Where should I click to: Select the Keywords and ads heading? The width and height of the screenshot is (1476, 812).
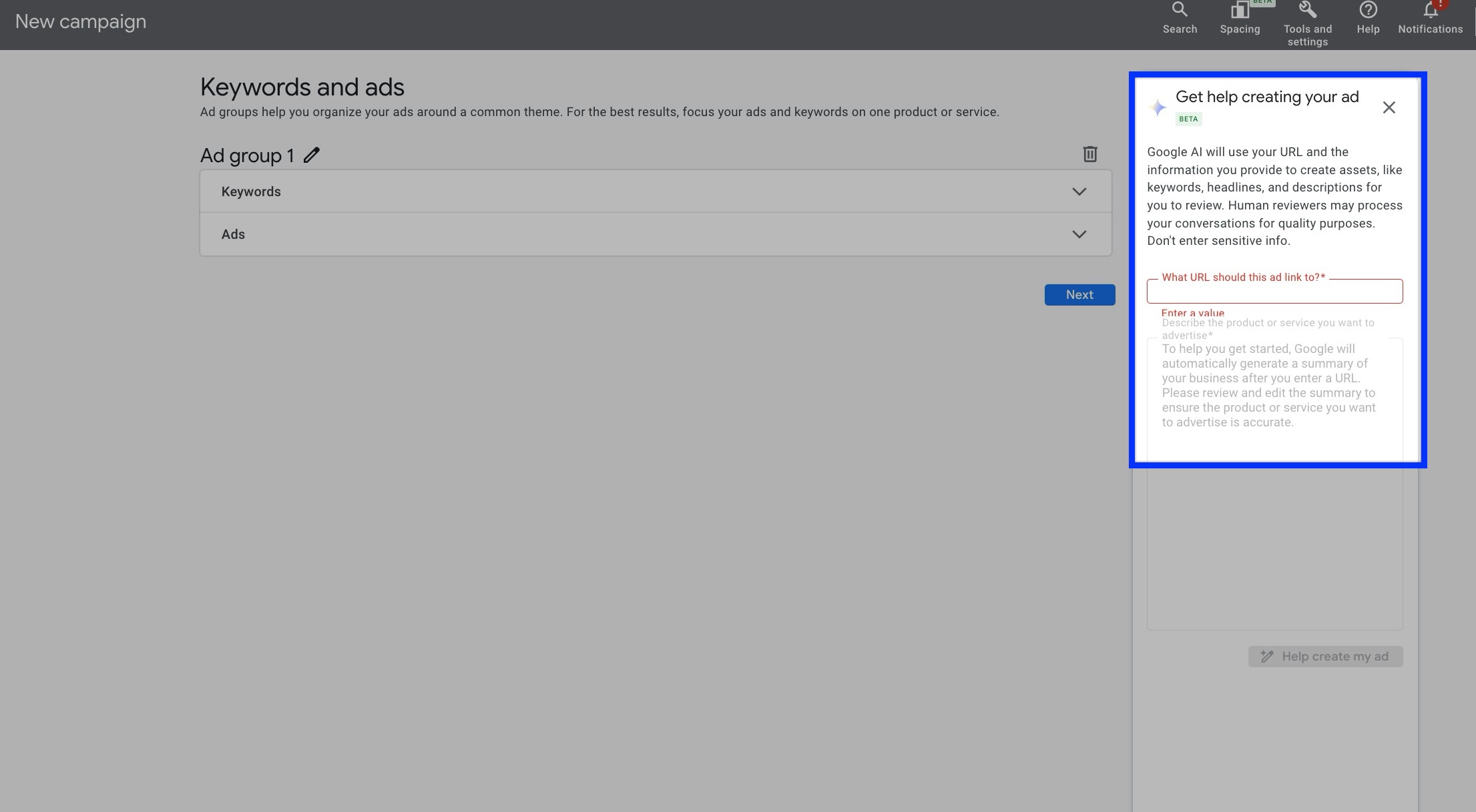coord(302,87)
